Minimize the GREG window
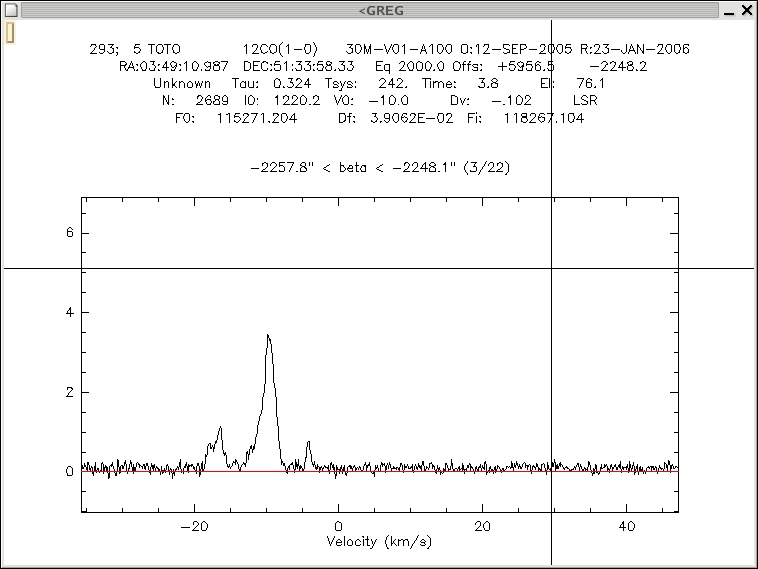The height and width of the screenshot is (569, 758). tap(729, 10)
